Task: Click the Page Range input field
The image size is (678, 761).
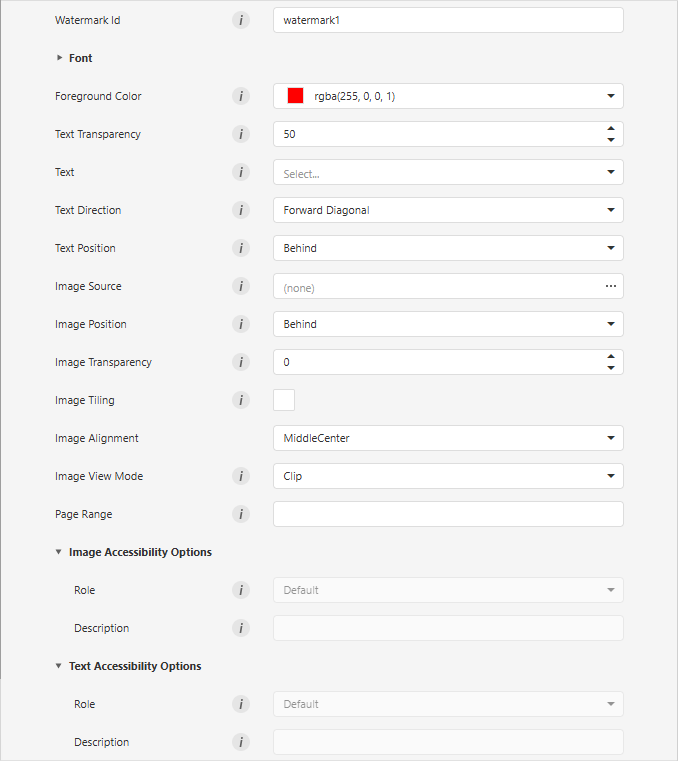Action: pos(448,514)
